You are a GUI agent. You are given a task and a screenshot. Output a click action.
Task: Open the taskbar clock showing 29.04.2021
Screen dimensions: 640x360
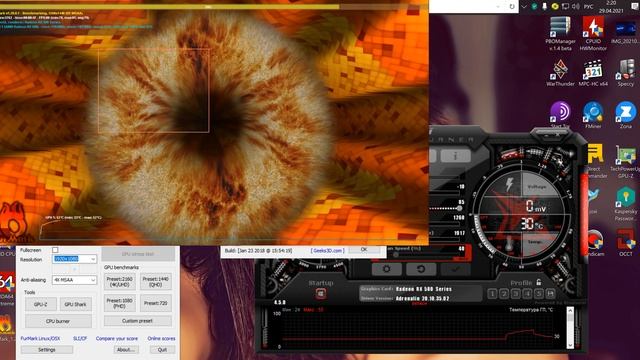(611, 7)
